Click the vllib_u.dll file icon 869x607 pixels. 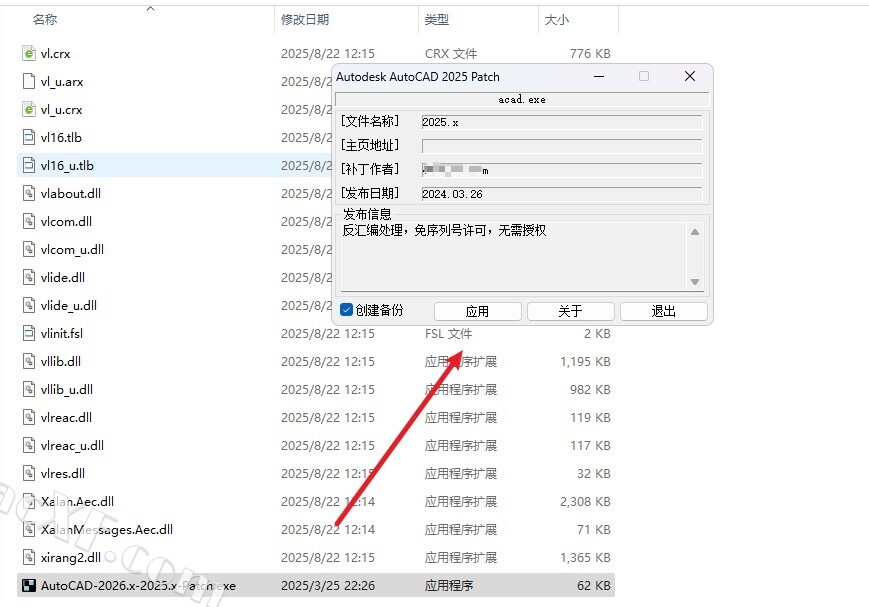click(x=29, y=389)
